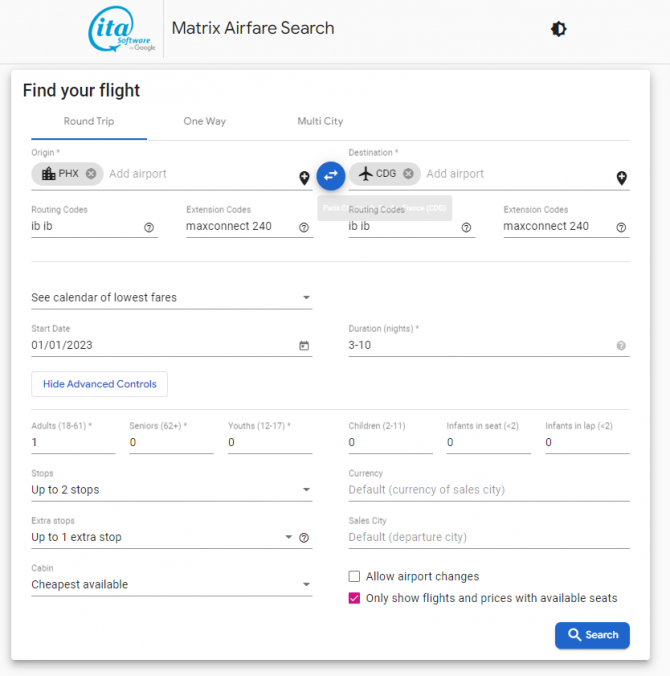Enable Allow airport changes checkbox

(354, 576)
